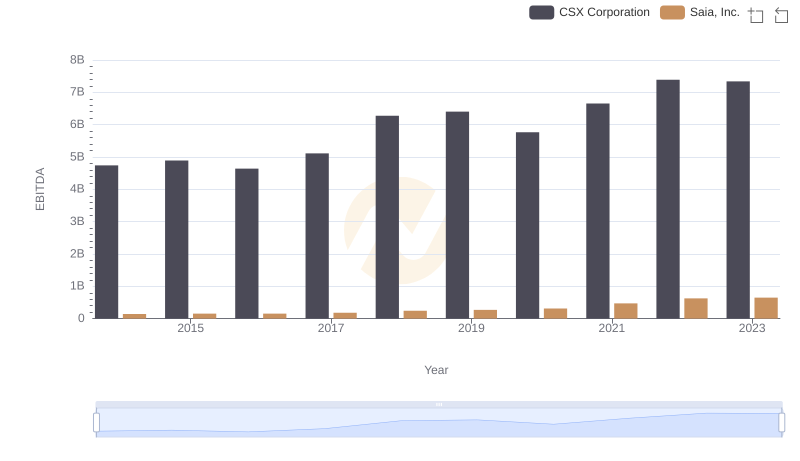The width and height of the screenshot is (800, 461).
Task: Click the '2017' x-axis label
Action: click(331, 328)
